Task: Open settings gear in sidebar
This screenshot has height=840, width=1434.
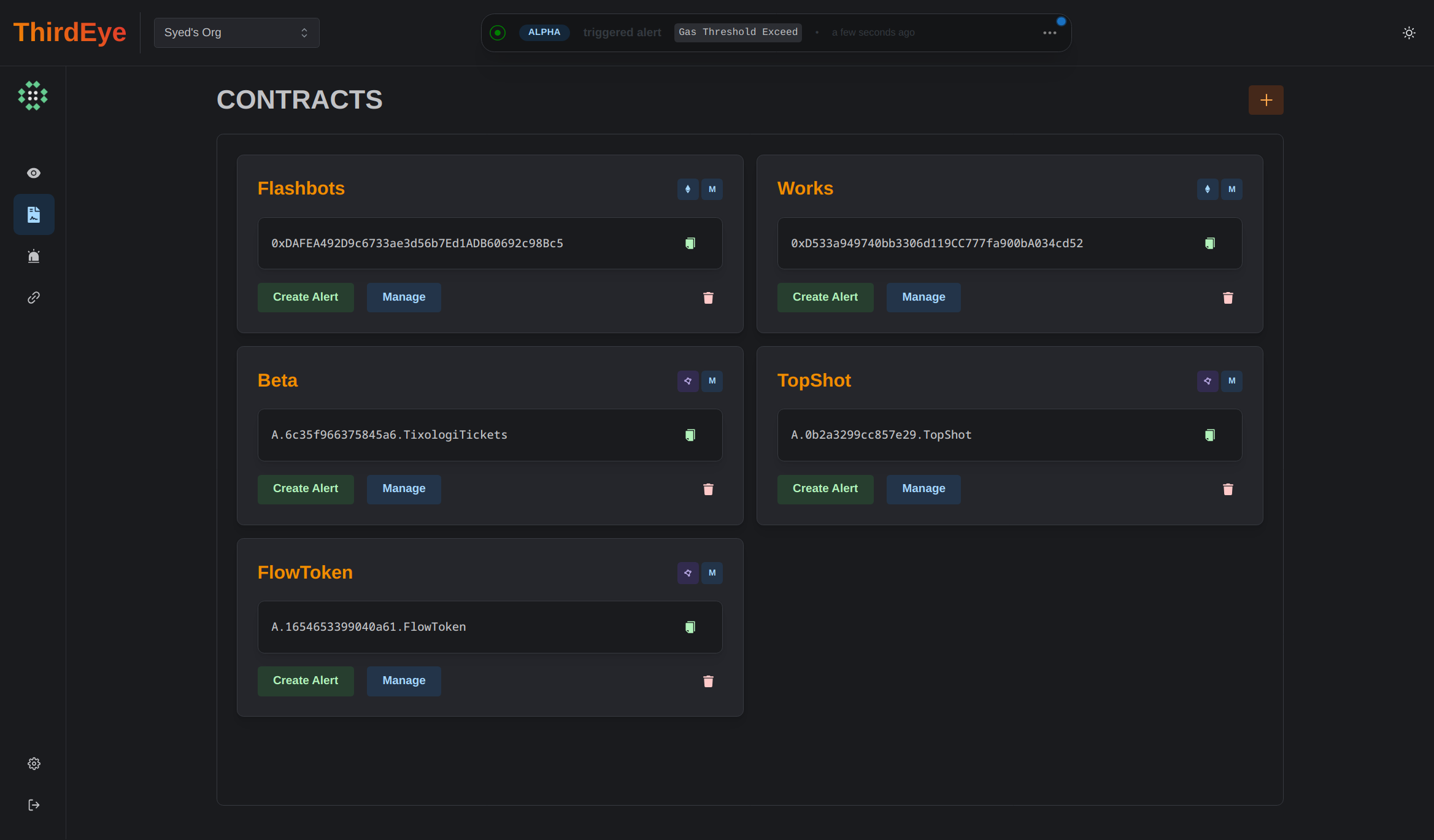Action: pyautogui.click(x=34, y=763)
